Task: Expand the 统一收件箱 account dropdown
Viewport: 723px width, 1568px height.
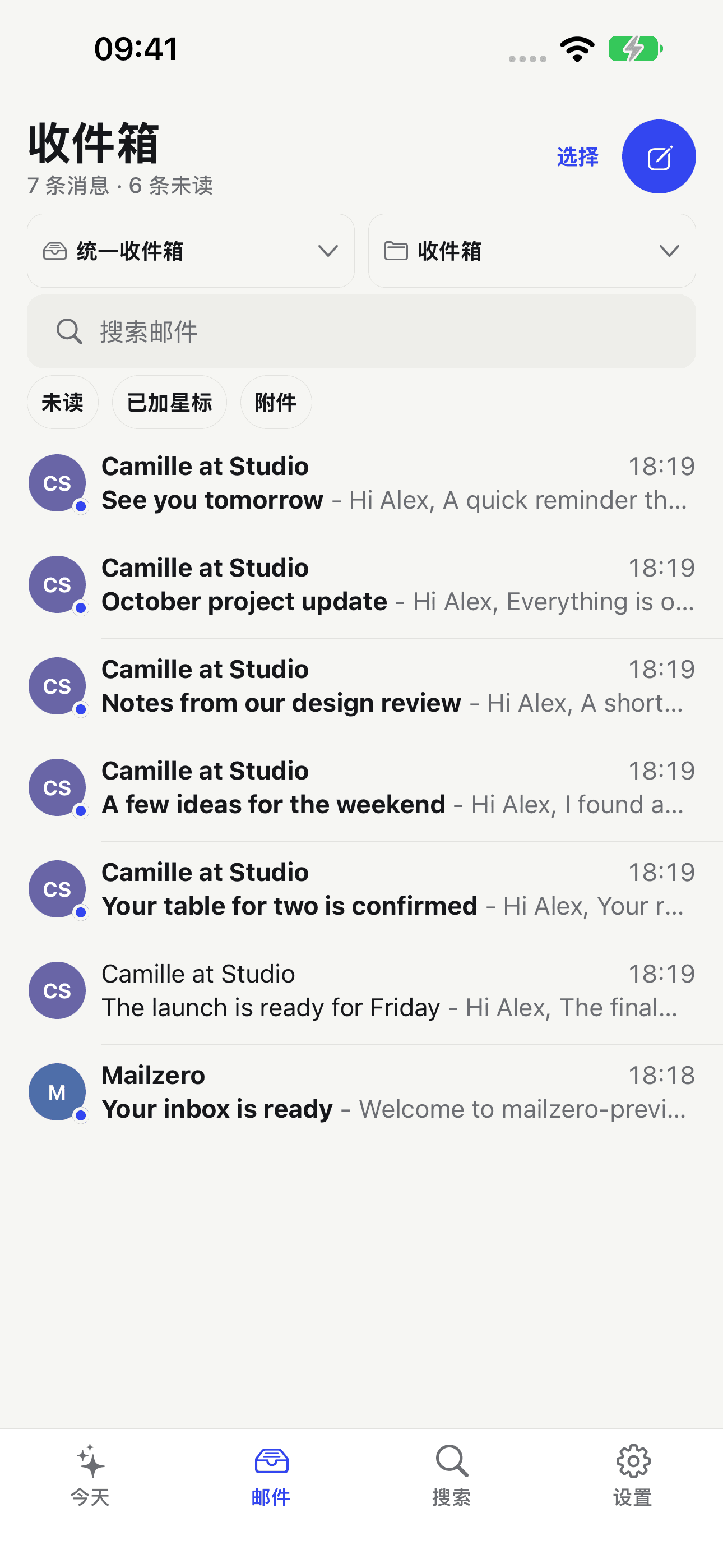Action: point(191,251)
